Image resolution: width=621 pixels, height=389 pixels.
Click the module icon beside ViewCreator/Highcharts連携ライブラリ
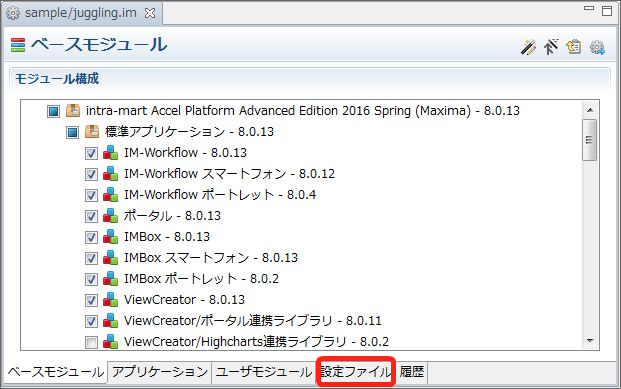point(110,341)
